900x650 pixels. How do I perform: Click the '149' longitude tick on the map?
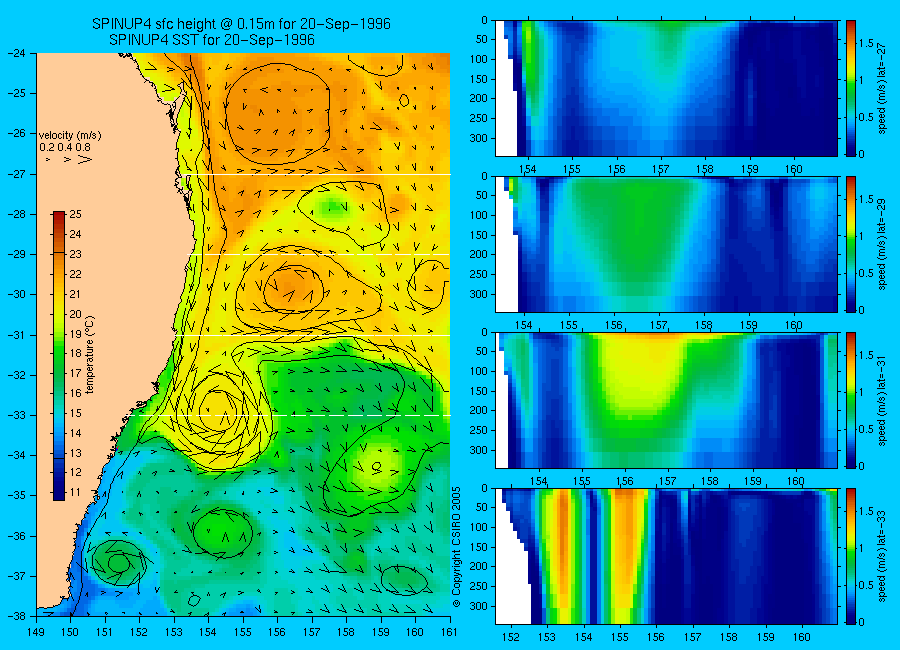tap(36, 632)
